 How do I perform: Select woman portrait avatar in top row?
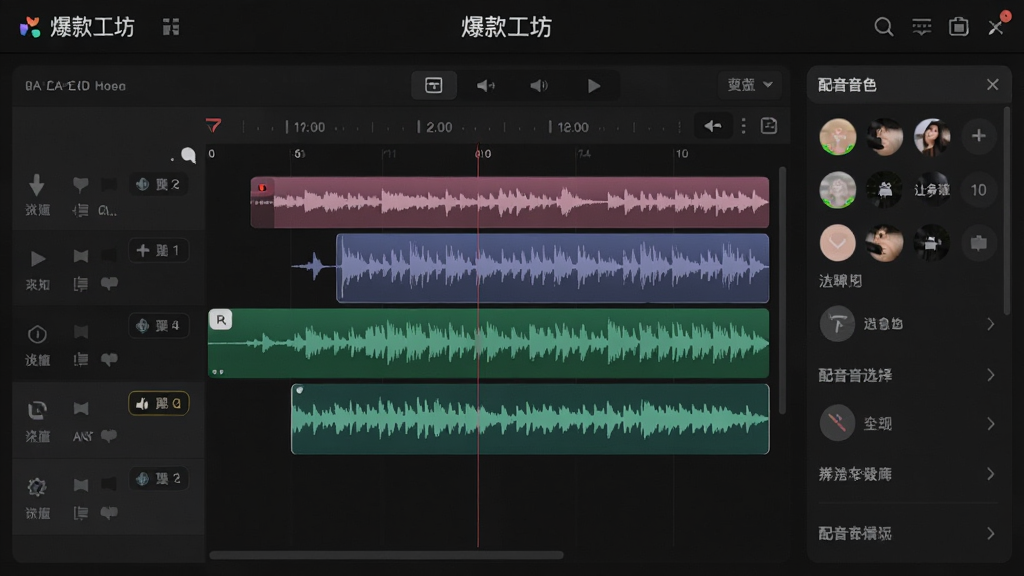click(x=932, y=136)
